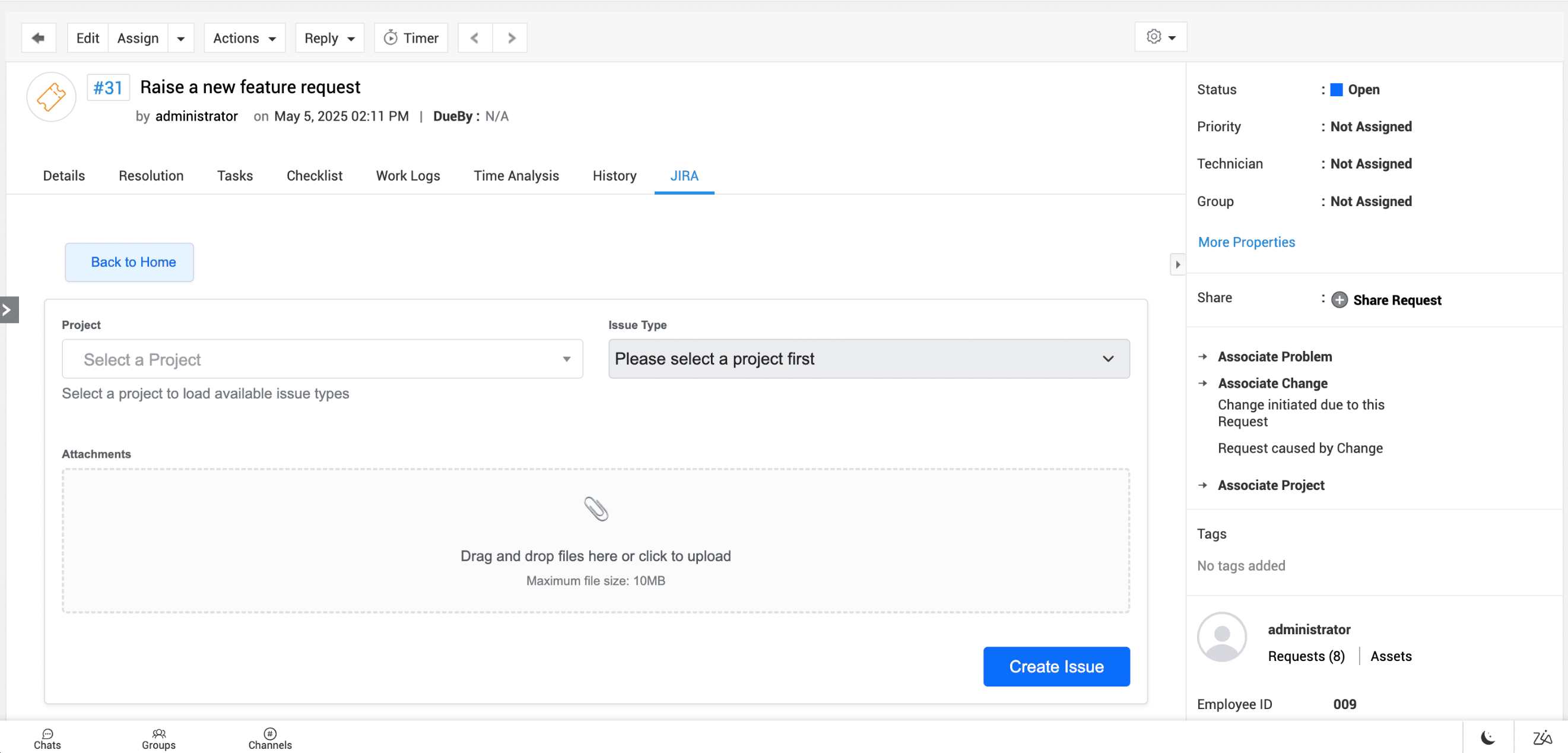Open the Issue Type dropdown
The image size is (1568, 753).
coord(869,359)
